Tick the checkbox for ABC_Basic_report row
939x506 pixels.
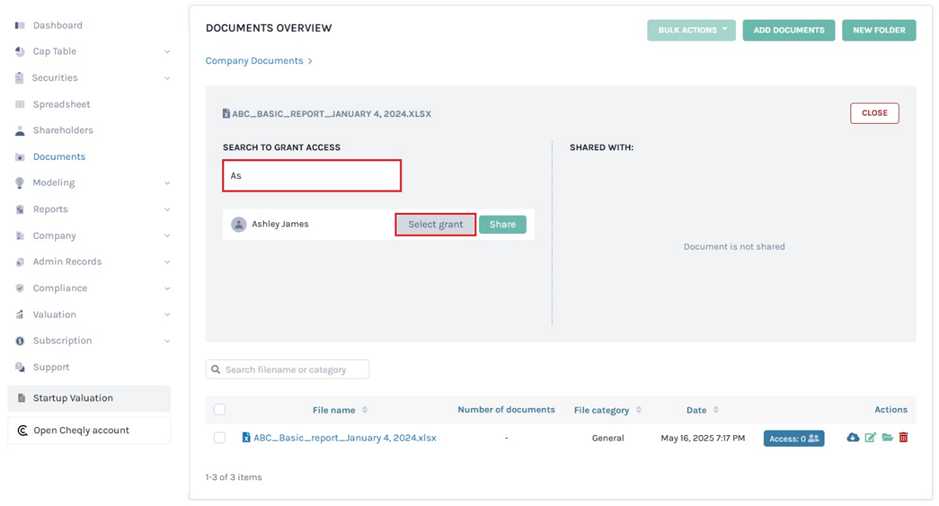[220, 438]
